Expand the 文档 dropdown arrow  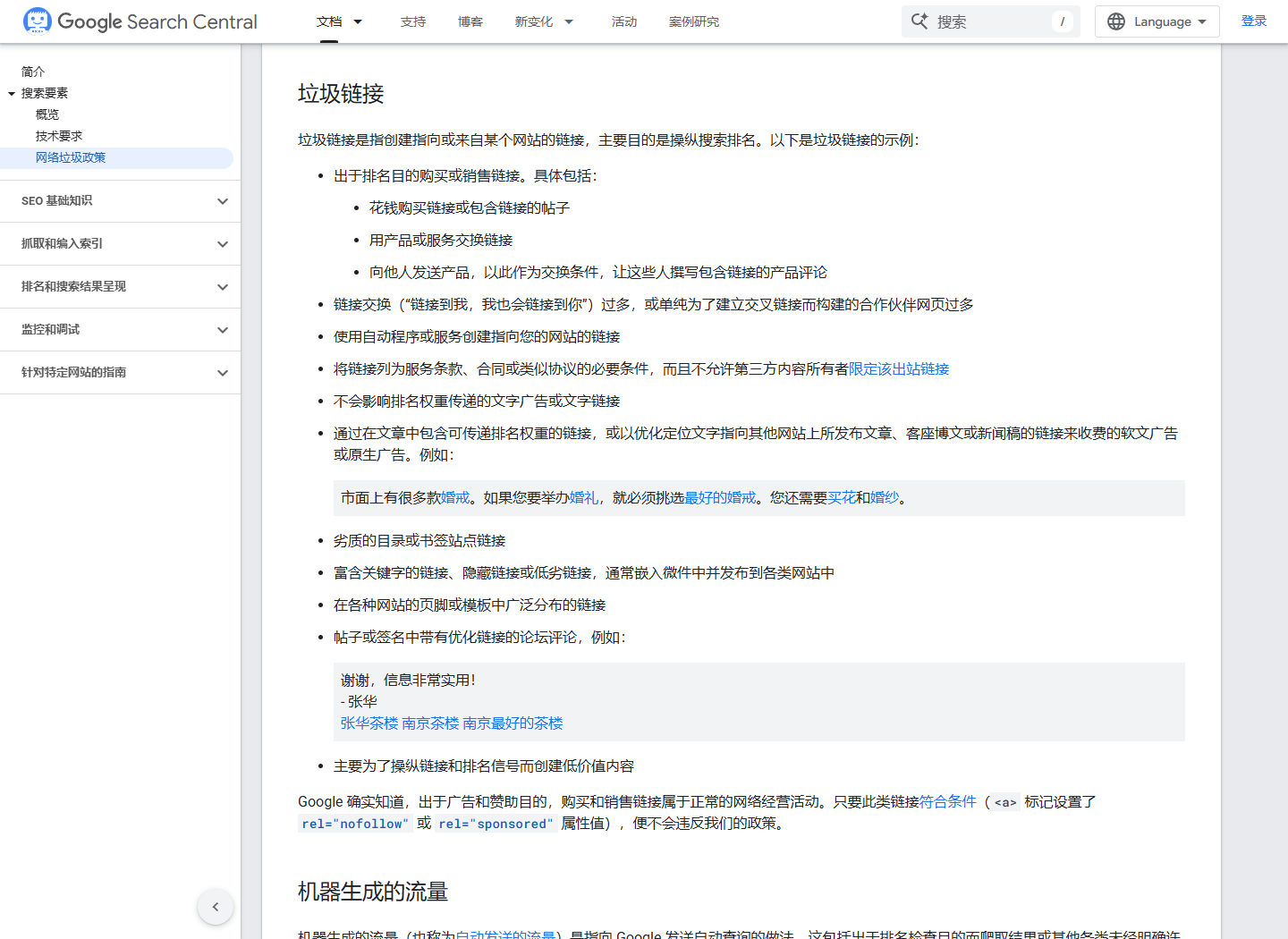click(358, 21)
